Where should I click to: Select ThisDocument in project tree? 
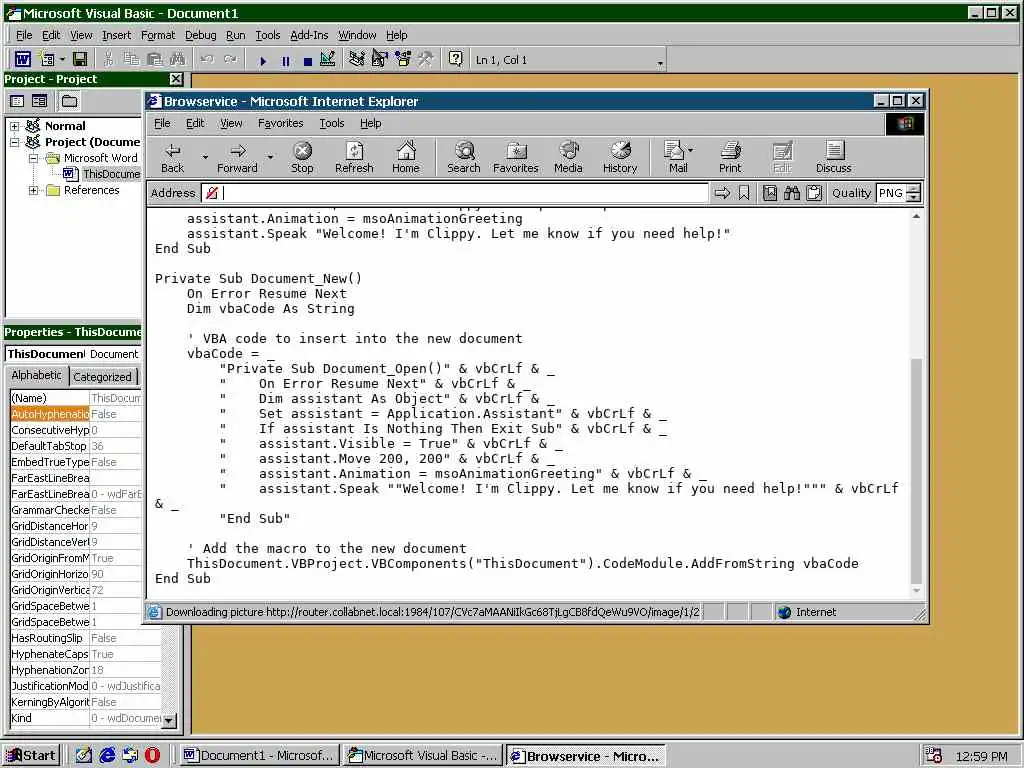(x=111, y=174)
